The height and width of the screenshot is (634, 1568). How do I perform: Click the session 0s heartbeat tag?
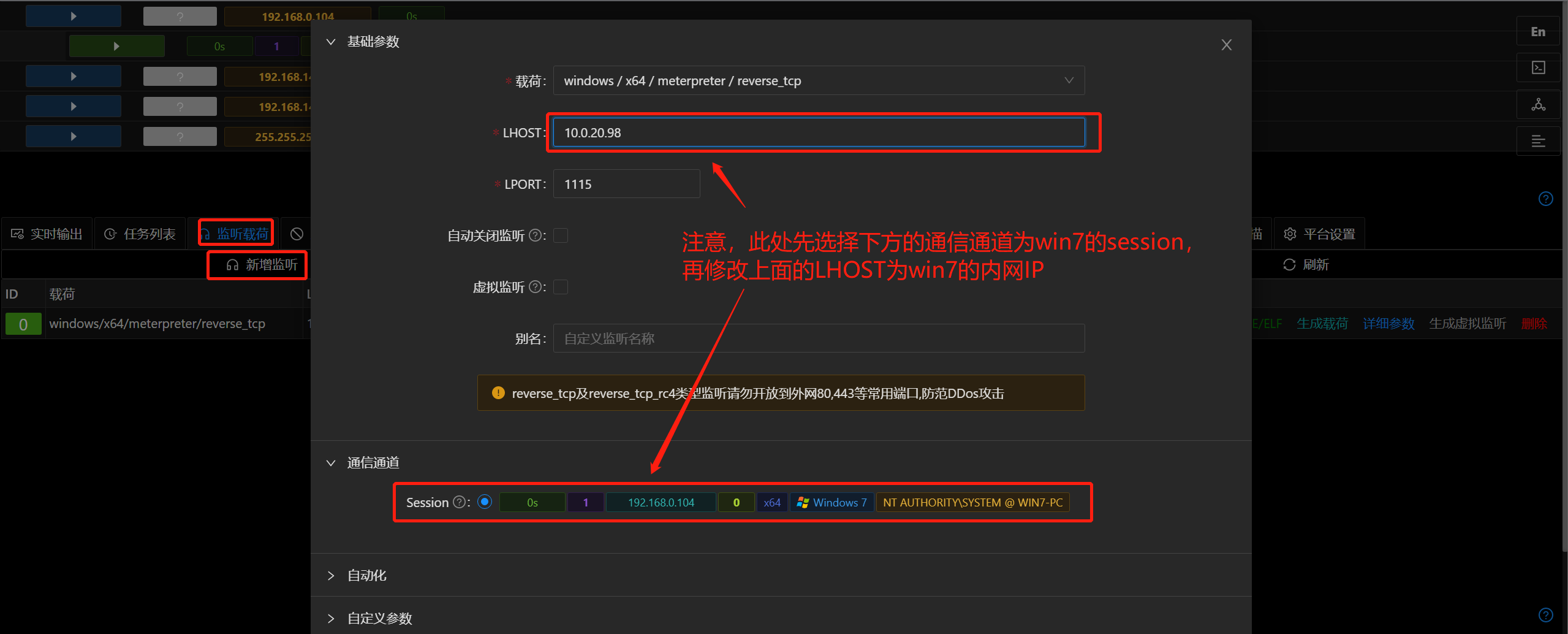532,502
